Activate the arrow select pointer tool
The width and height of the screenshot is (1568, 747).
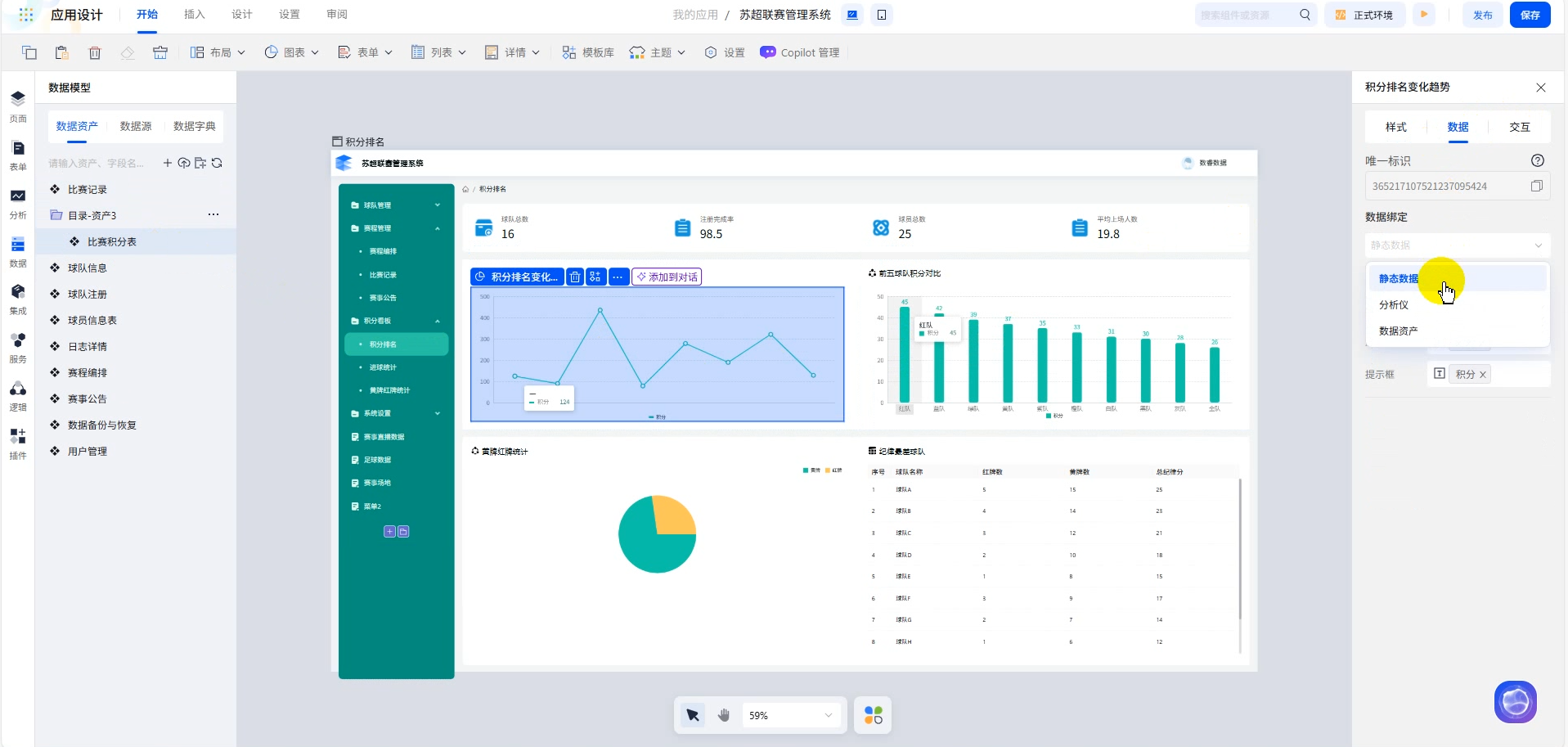693,715
